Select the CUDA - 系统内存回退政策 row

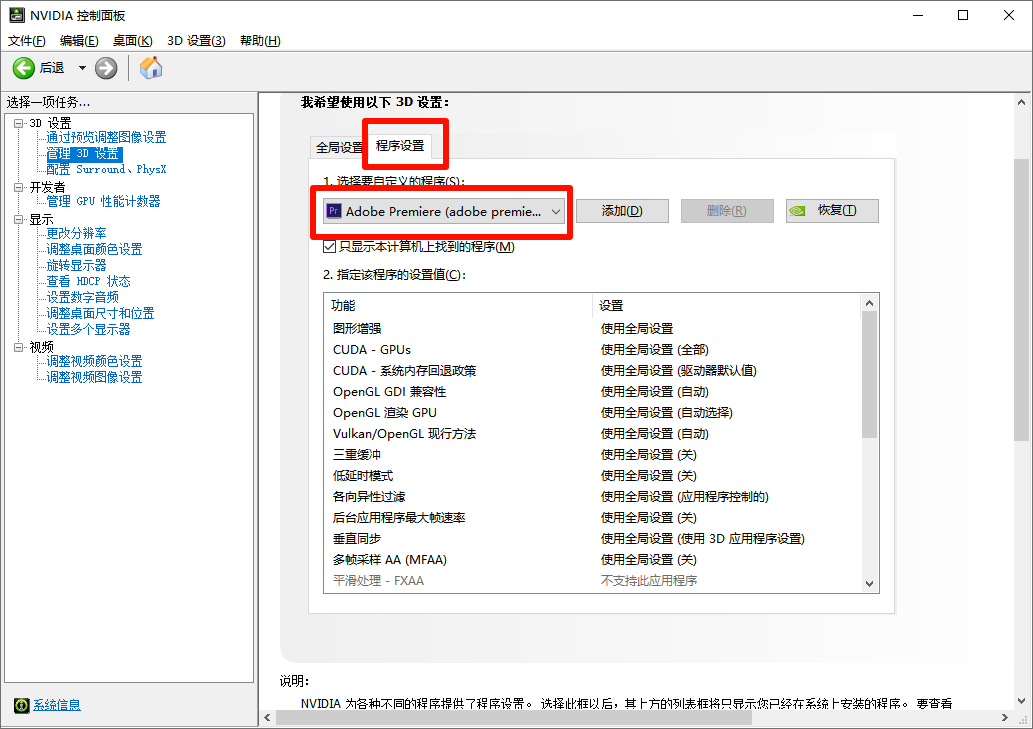pos(593,371)
